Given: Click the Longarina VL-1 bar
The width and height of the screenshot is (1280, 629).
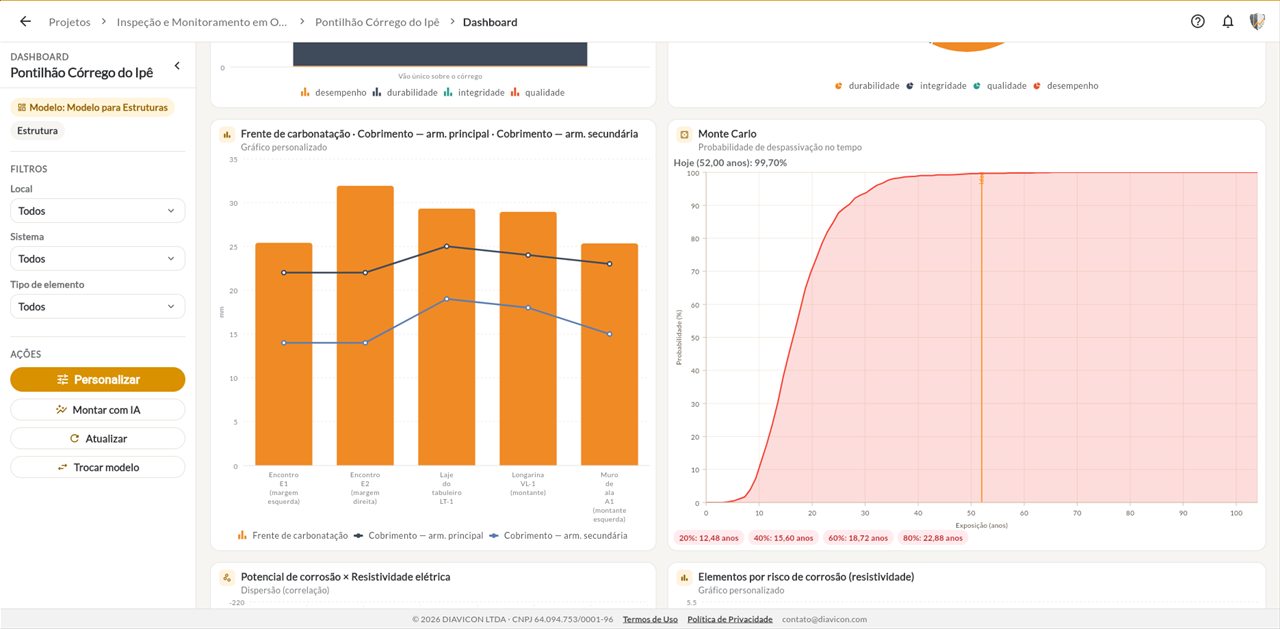Looking at the screenshot, I should pos(528,339).
